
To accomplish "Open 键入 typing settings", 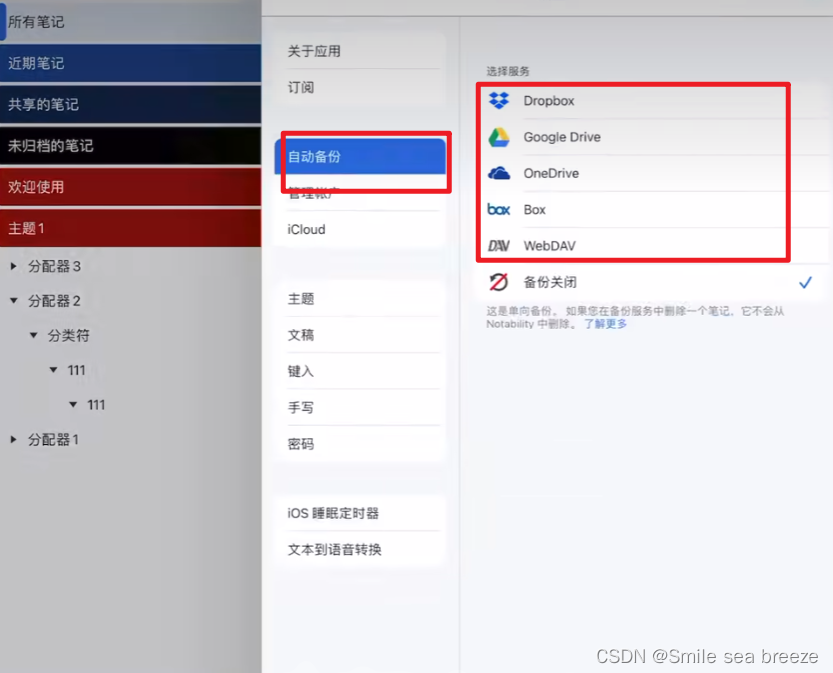I will (x=360, y=371).
